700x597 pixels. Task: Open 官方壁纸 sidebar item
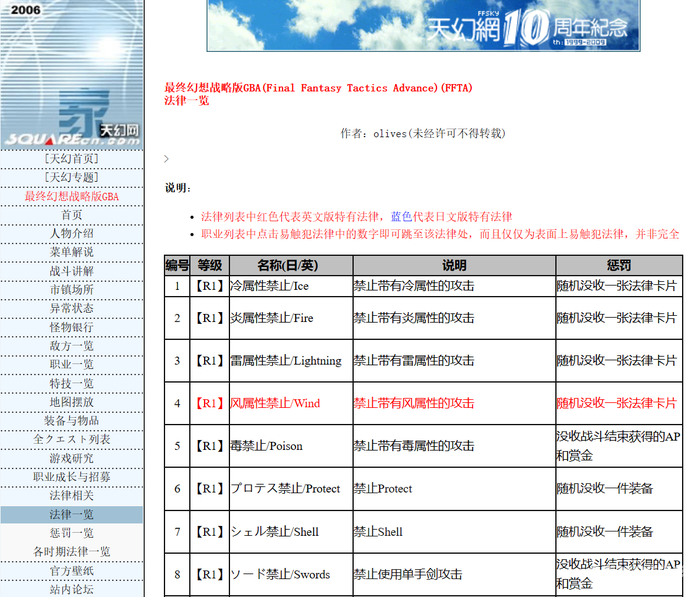[71, 571]
